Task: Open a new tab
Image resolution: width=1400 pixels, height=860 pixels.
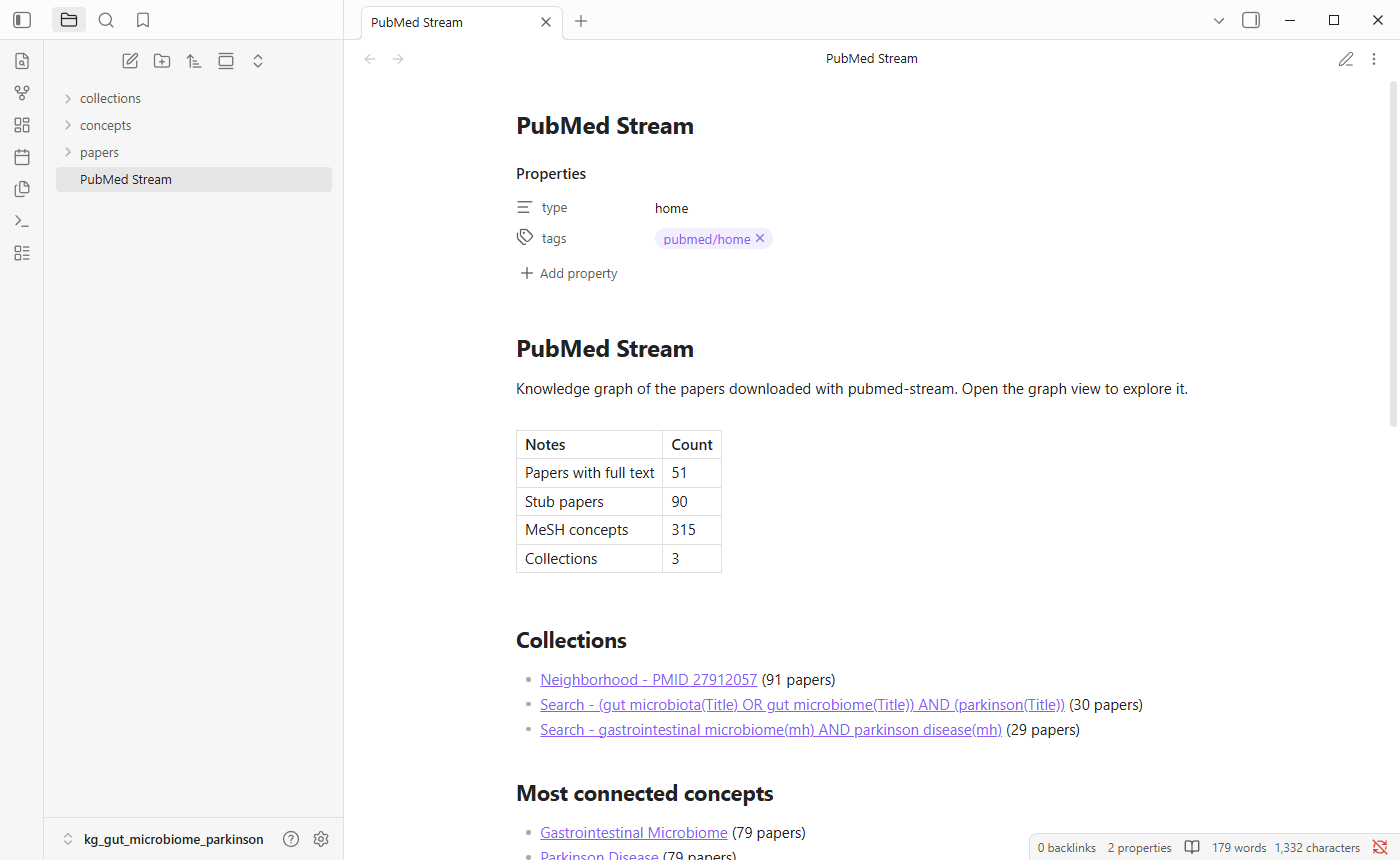Action: [x=581, y=21]
